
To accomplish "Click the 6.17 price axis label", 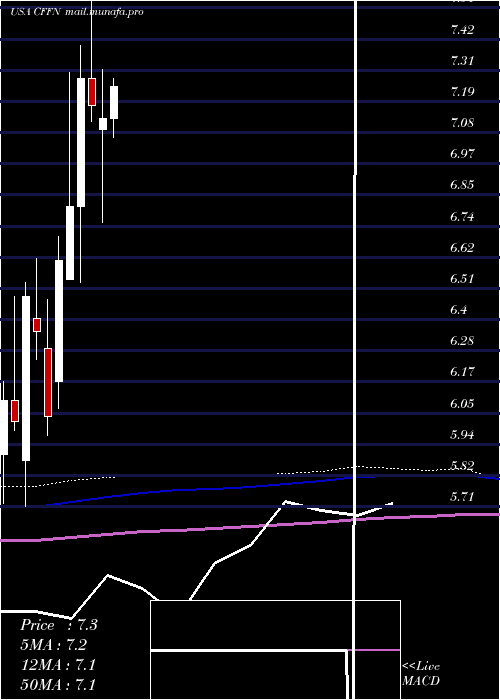I will pyautogui.click(x=462, y=372).
